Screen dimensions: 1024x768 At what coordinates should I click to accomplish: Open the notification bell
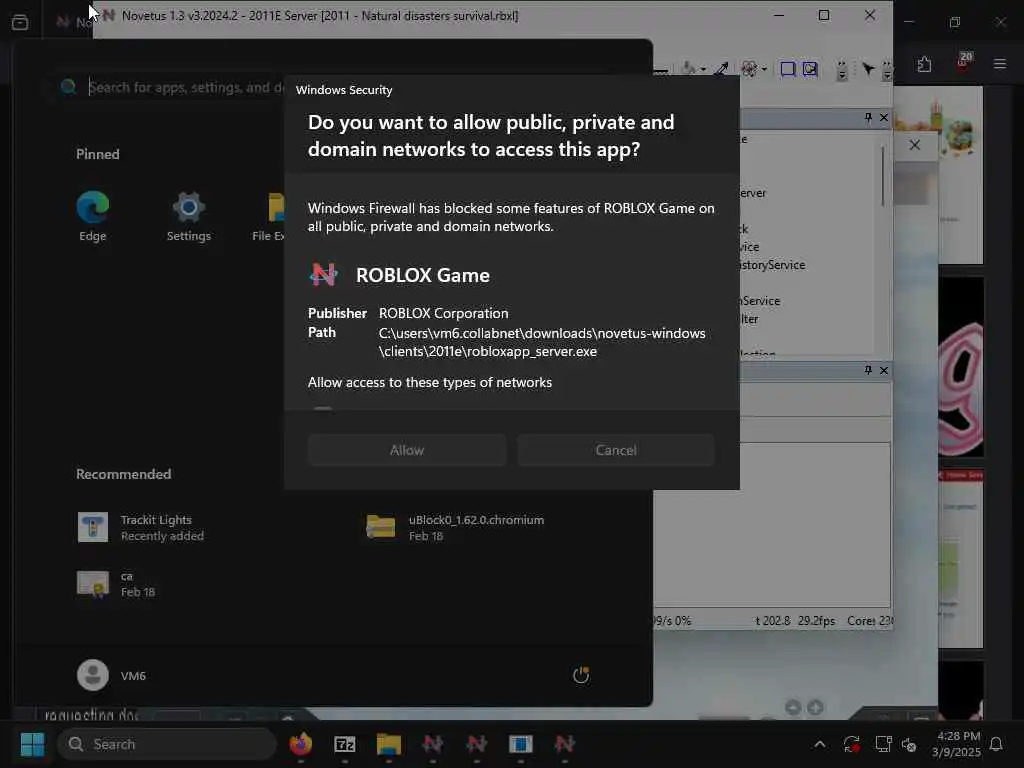point(996,744)
